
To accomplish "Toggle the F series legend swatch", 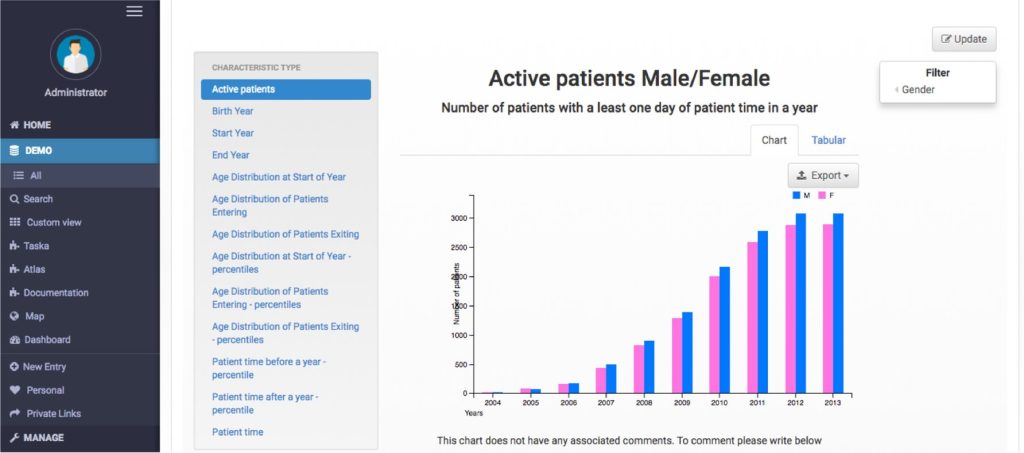I will coord(822,195).
